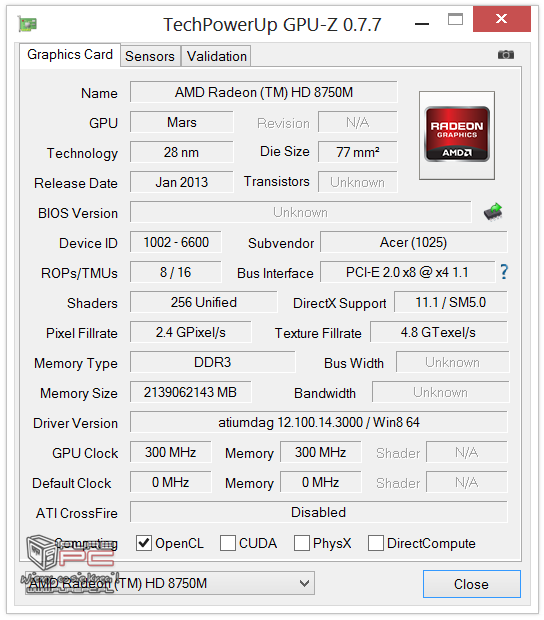The height and width of the screenshot is (620, 544).
Task: Click the Memory Type field DDR3
Action: tap(213, 363)
